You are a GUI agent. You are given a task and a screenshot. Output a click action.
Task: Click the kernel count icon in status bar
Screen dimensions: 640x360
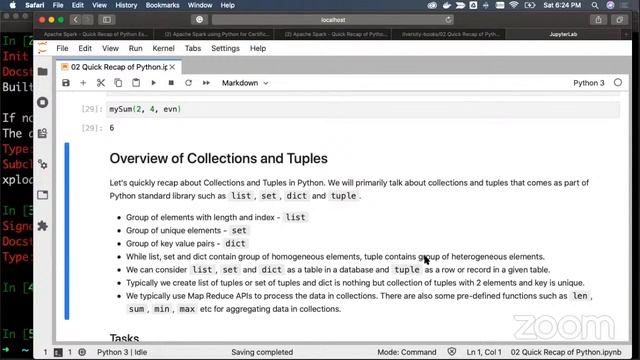82,352
